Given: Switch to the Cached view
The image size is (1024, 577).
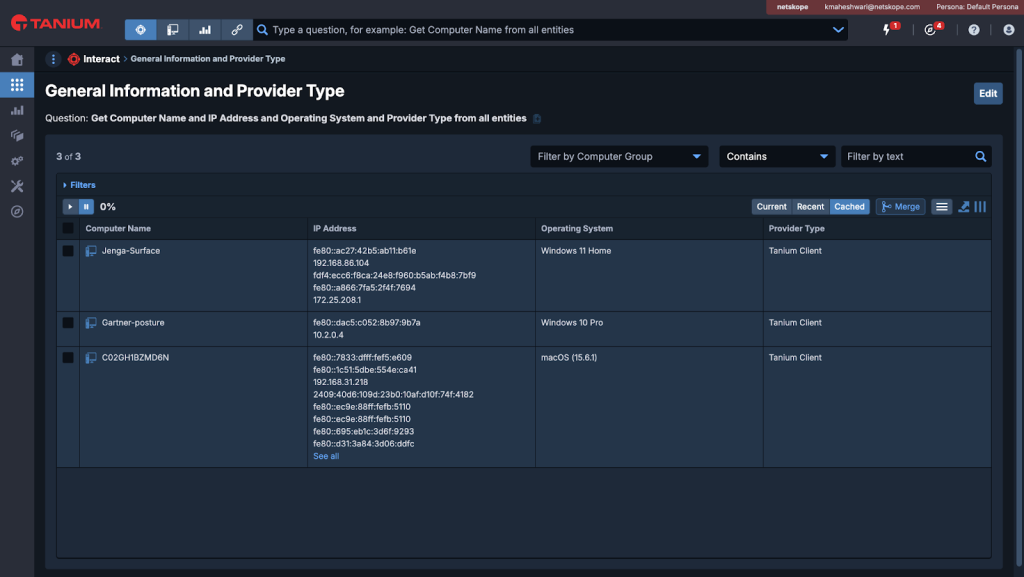Looking at the screenshot, I should click(849, 207).
